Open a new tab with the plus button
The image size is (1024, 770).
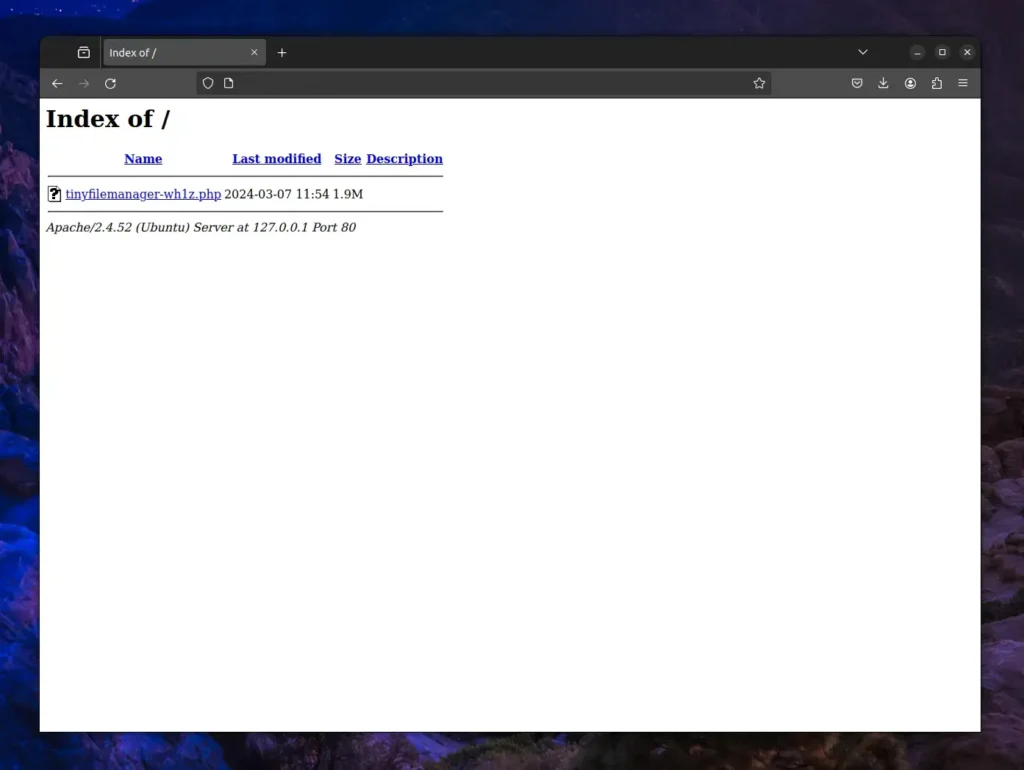pos(282,53)
